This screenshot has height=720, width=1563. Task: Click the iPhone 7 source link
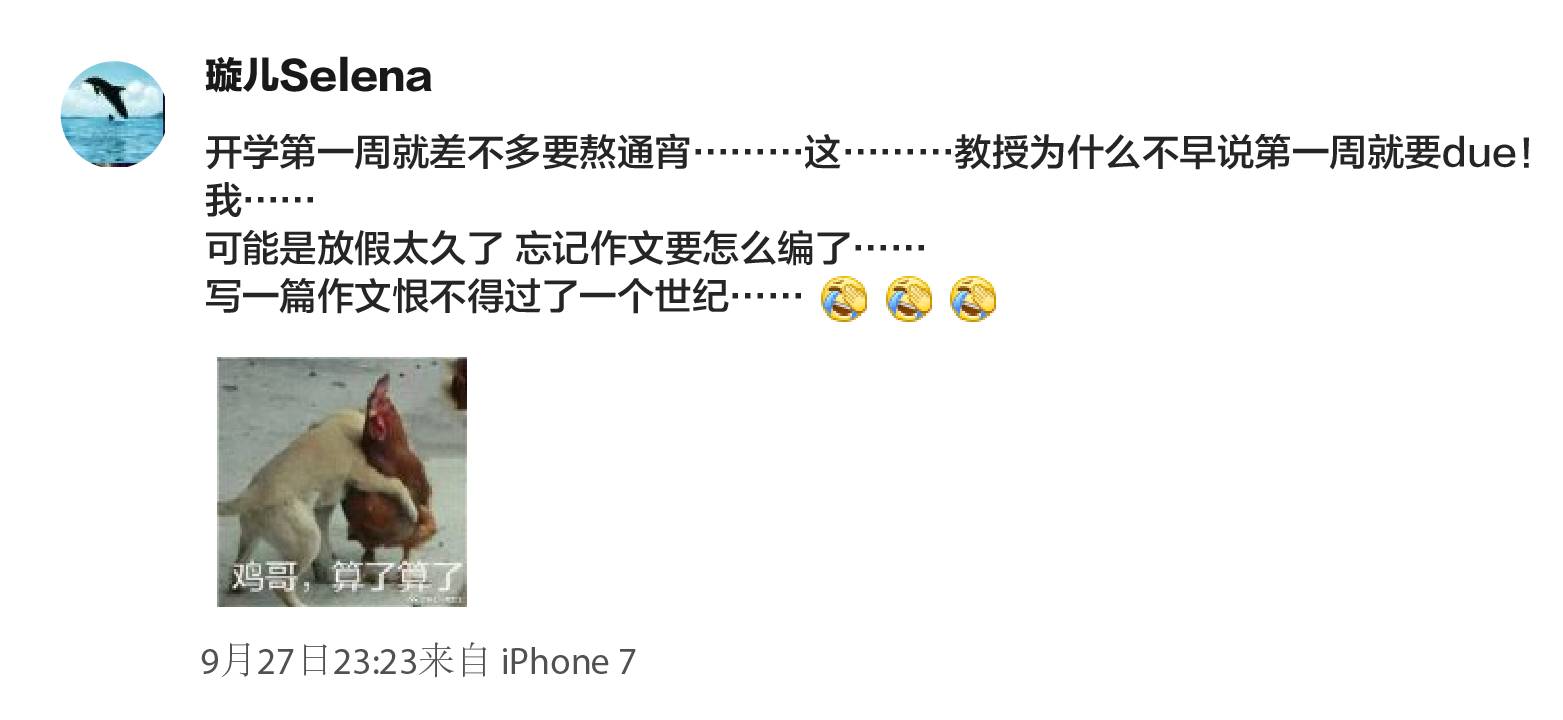[x=567, y=661]
